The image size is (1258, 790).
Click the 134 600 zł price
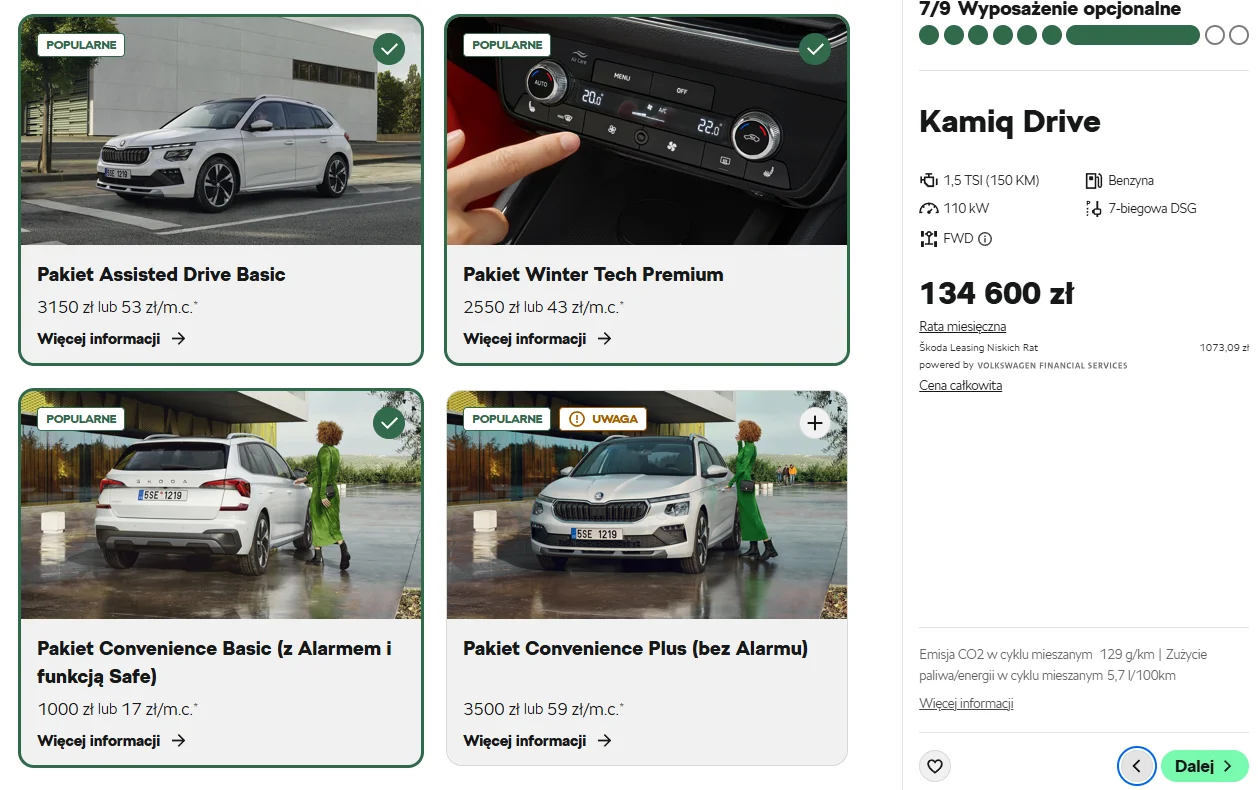click(997, 294)
